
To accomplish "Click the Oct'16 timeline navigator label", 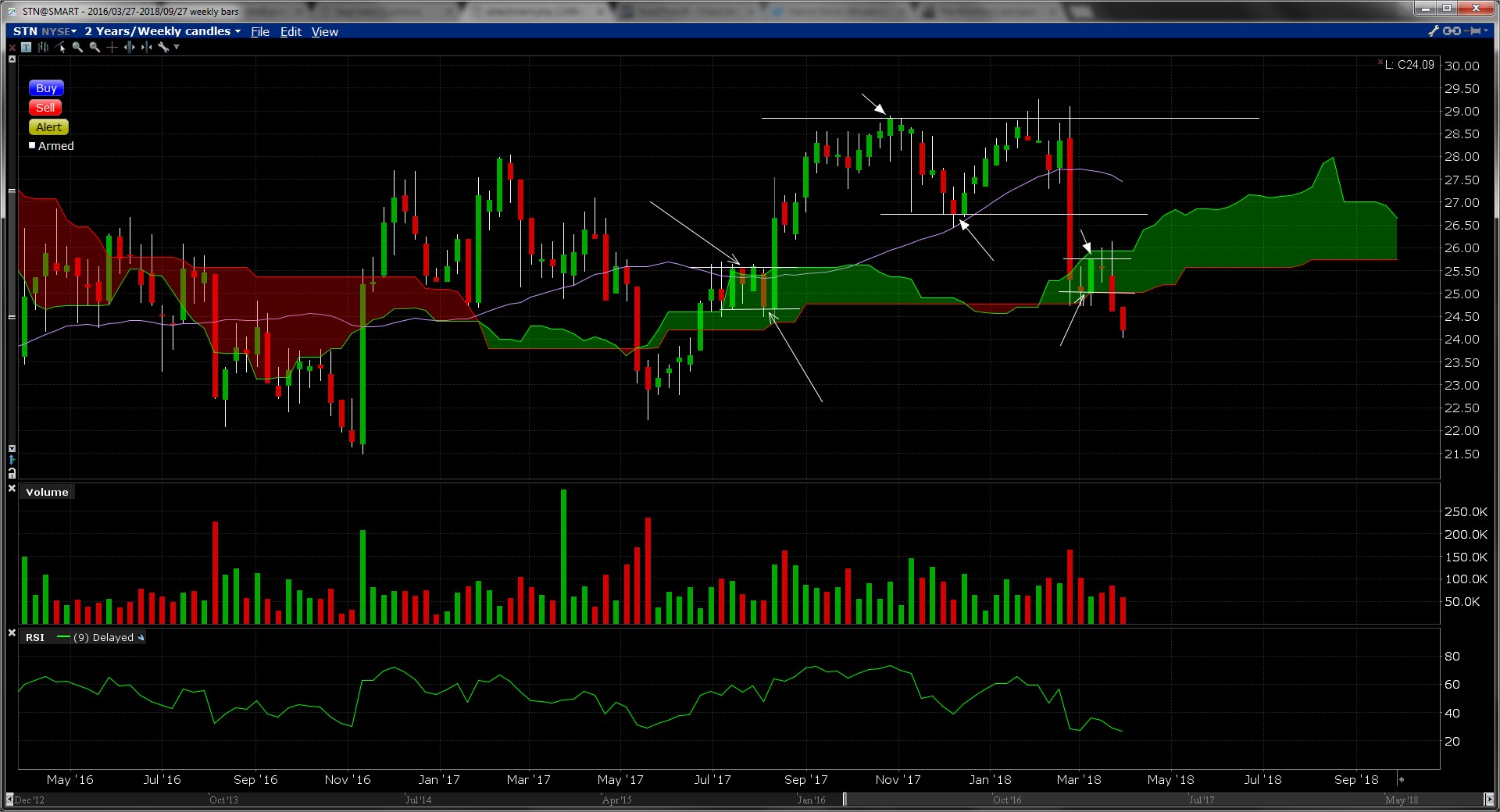I will pyautogui.click(x=1007, y=800).
